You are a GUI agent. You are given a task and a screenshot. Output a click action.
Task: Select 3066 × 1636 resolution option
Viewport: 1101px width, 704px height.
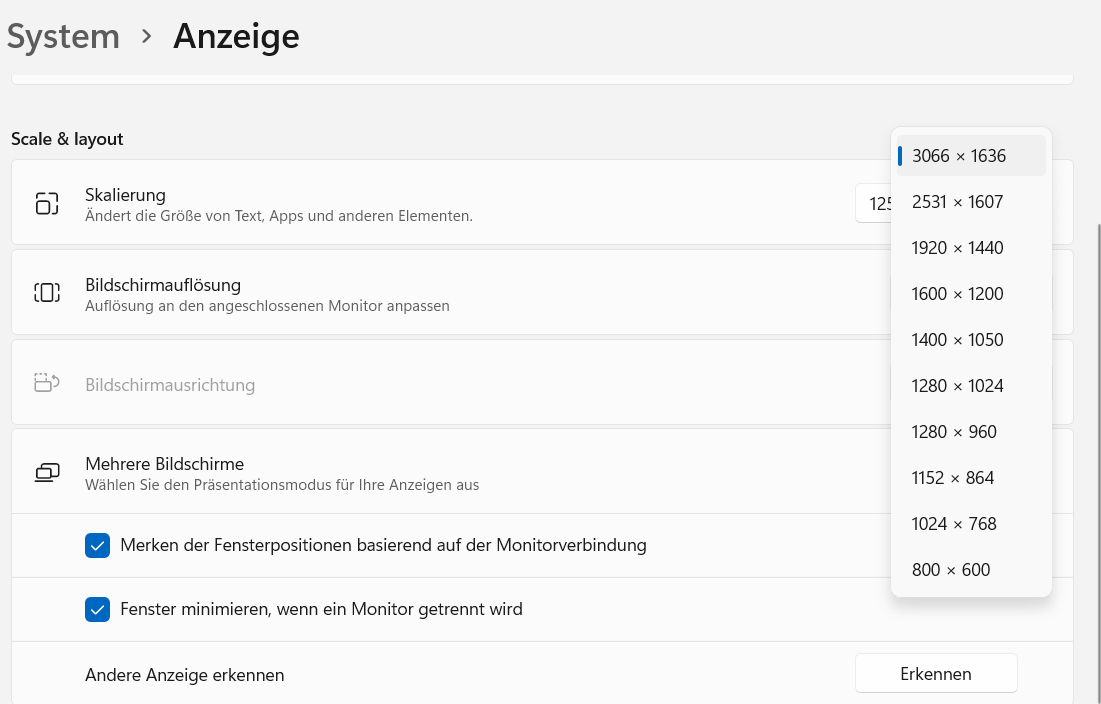tap(970, 156)
